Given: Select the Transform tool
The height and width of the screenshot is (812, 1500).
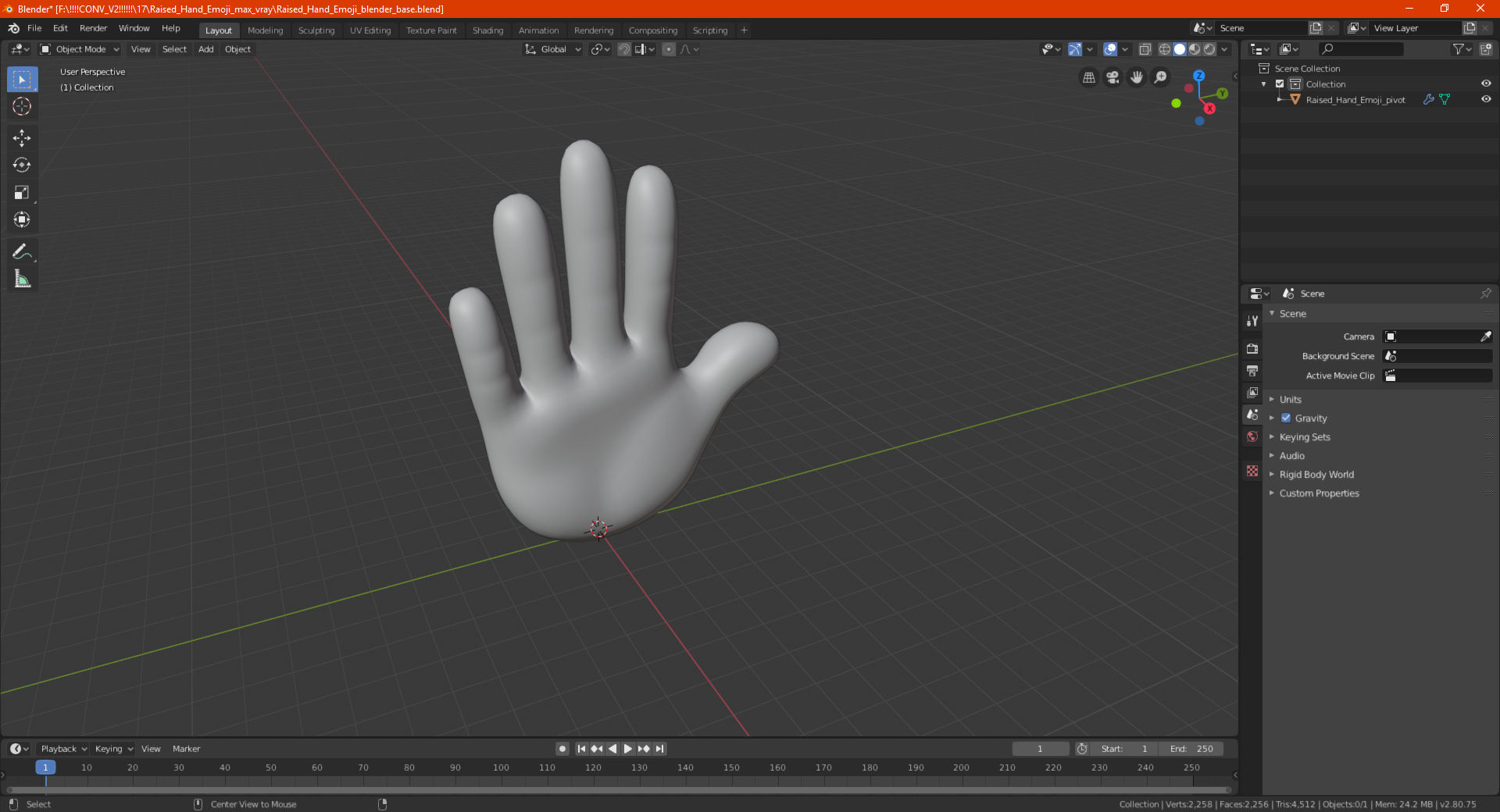Looking at the screenshot, I should 22,220.
